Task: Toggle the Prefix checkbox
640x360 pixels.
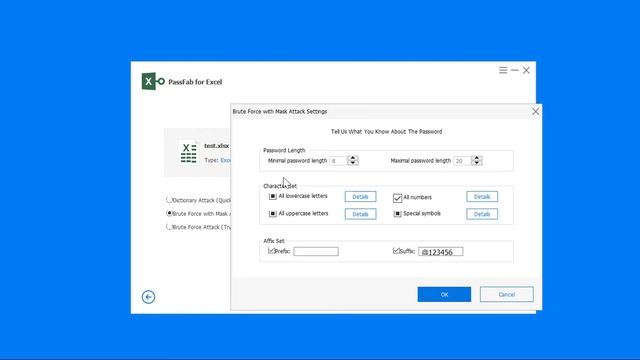Action: point(271,251)
